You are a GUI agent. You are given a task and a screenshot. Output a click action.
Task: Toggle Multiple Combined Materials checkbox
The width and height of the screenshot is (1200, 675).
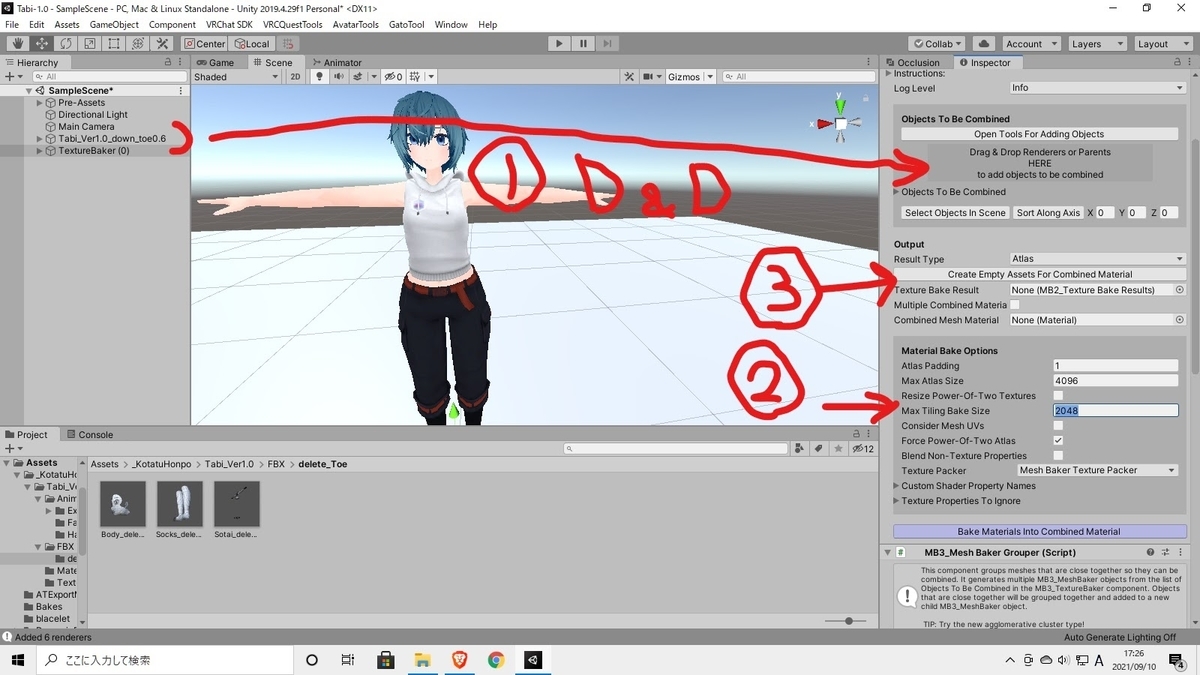(x=1015, y=305)
